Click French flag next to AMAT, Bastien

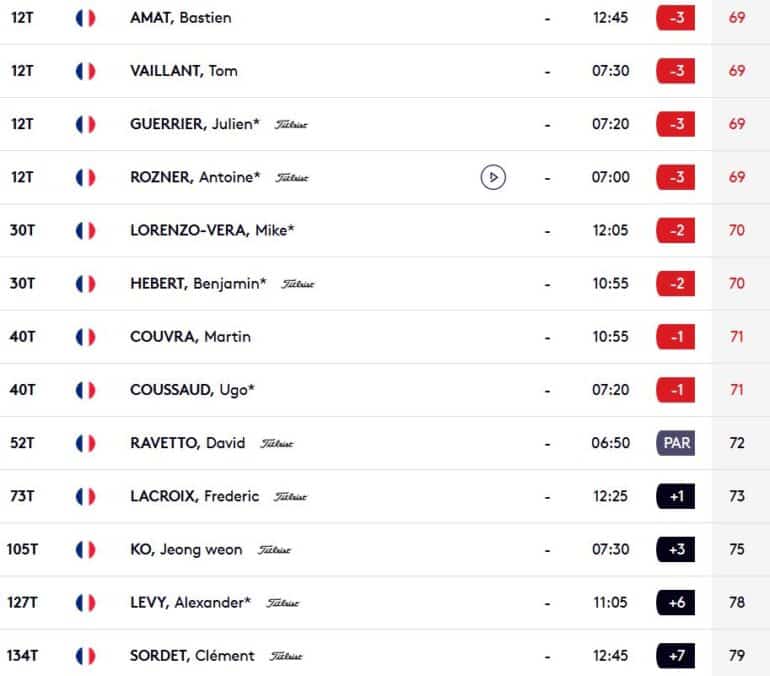pos(85,18)
